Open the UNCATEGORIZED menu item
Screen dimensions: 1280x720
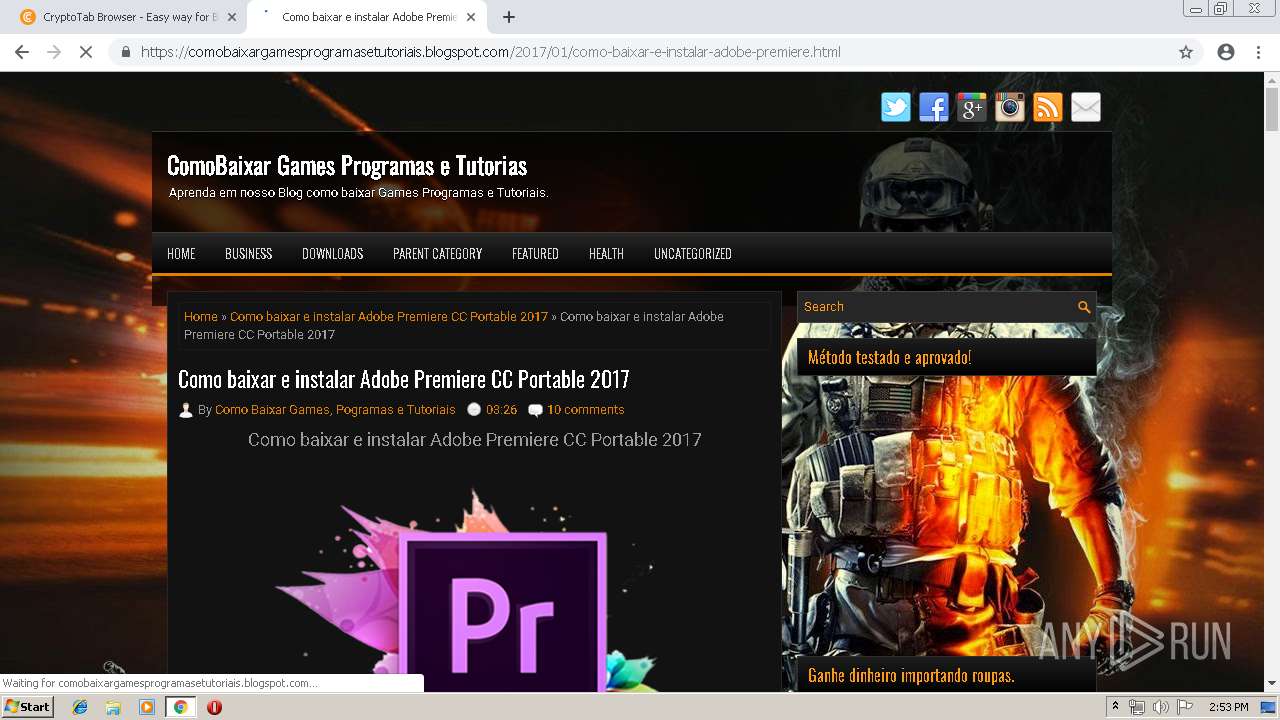pos(692,254)
